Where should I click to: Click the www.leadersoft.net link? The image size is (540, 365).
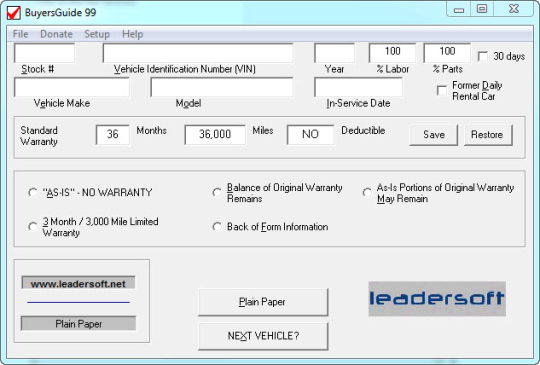pyautogui.click(x=78, y=283)
